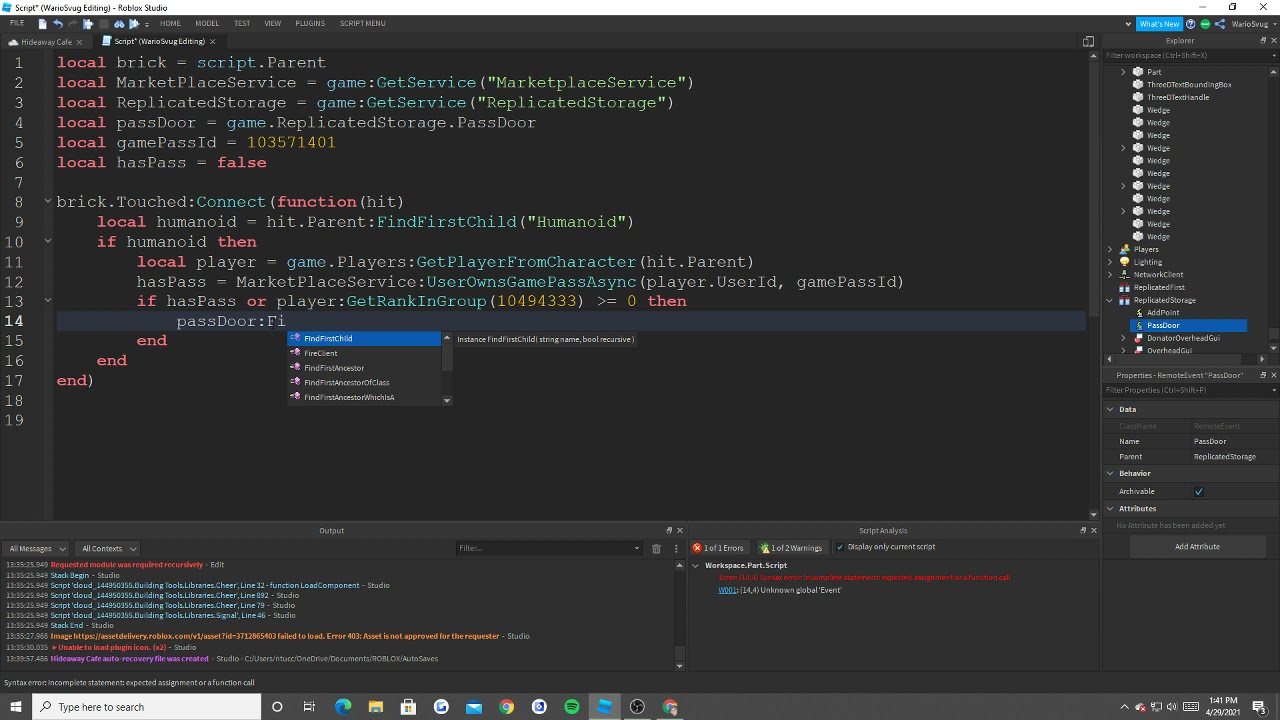Collapse the Data section in Properties
The image size is (1280, 720).
[x=1110, y=409]
